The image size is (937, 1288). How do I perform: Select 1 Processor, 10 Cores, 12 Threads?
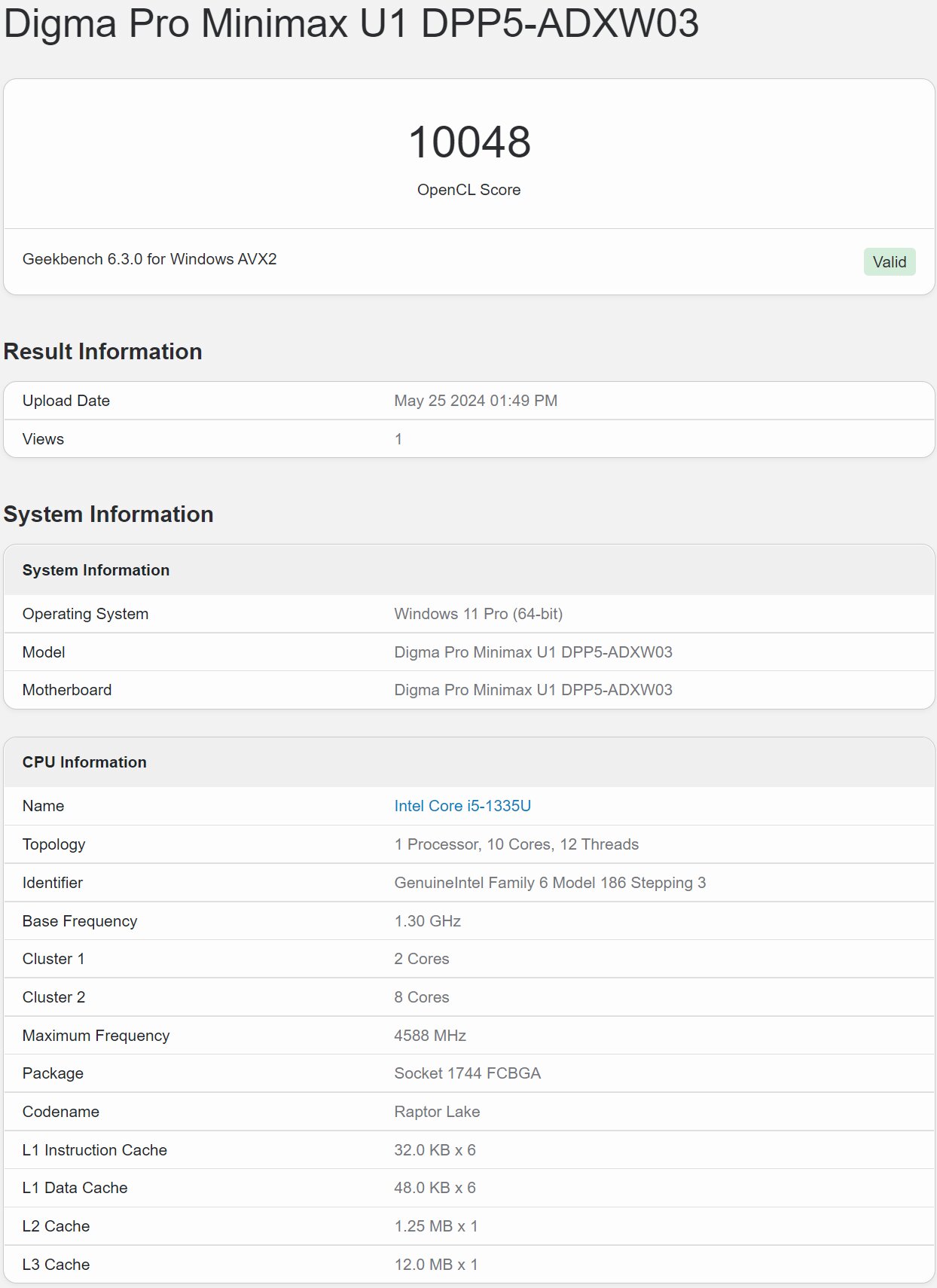517,844
